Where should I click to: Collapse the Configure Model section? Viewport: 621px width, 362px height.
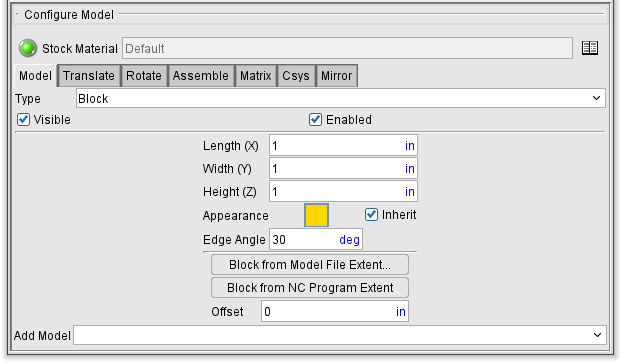tap(17, 15)
